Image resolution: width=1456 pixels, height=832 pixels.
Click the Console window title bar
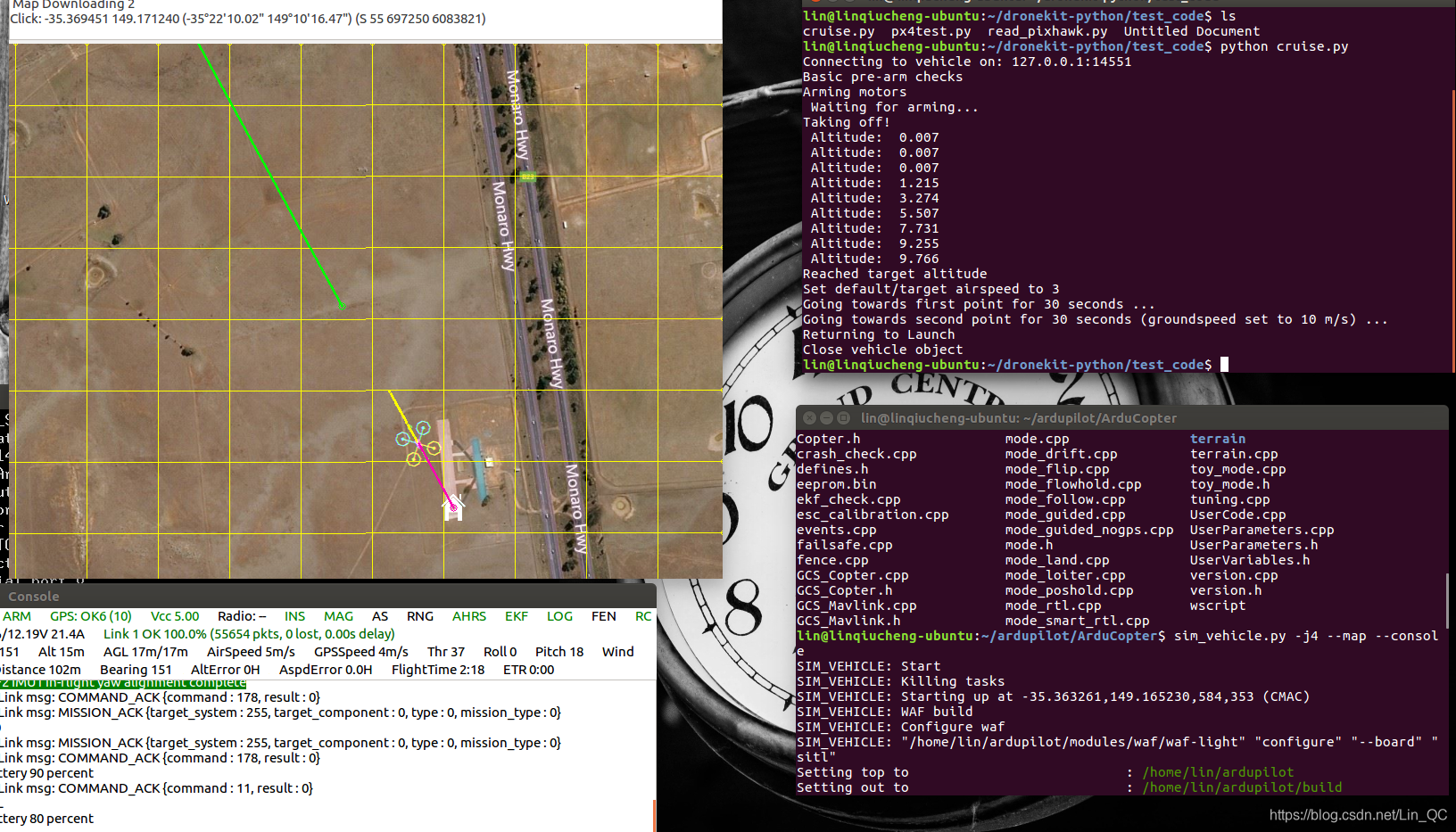[328, 596]
